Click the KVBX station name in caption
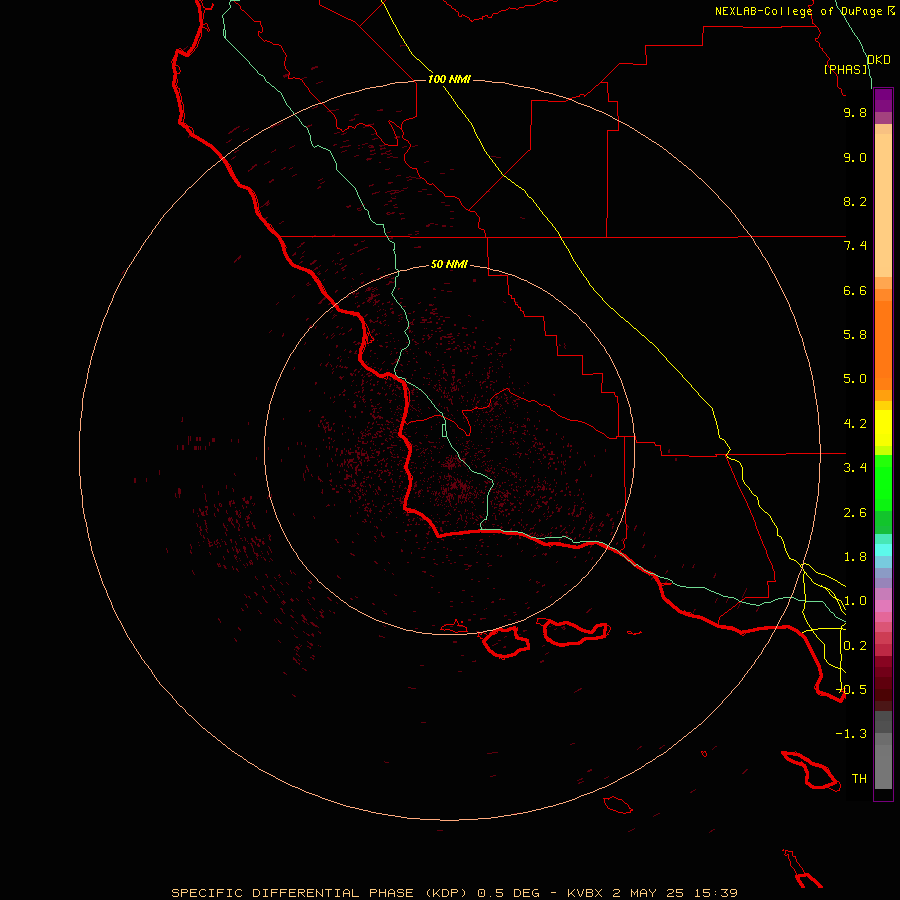 click(x=585, y=893)
